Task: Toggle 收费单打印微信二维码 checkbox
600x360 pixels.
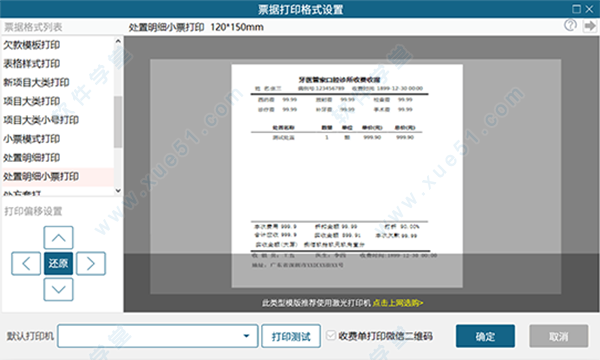Action: (331, 336)
